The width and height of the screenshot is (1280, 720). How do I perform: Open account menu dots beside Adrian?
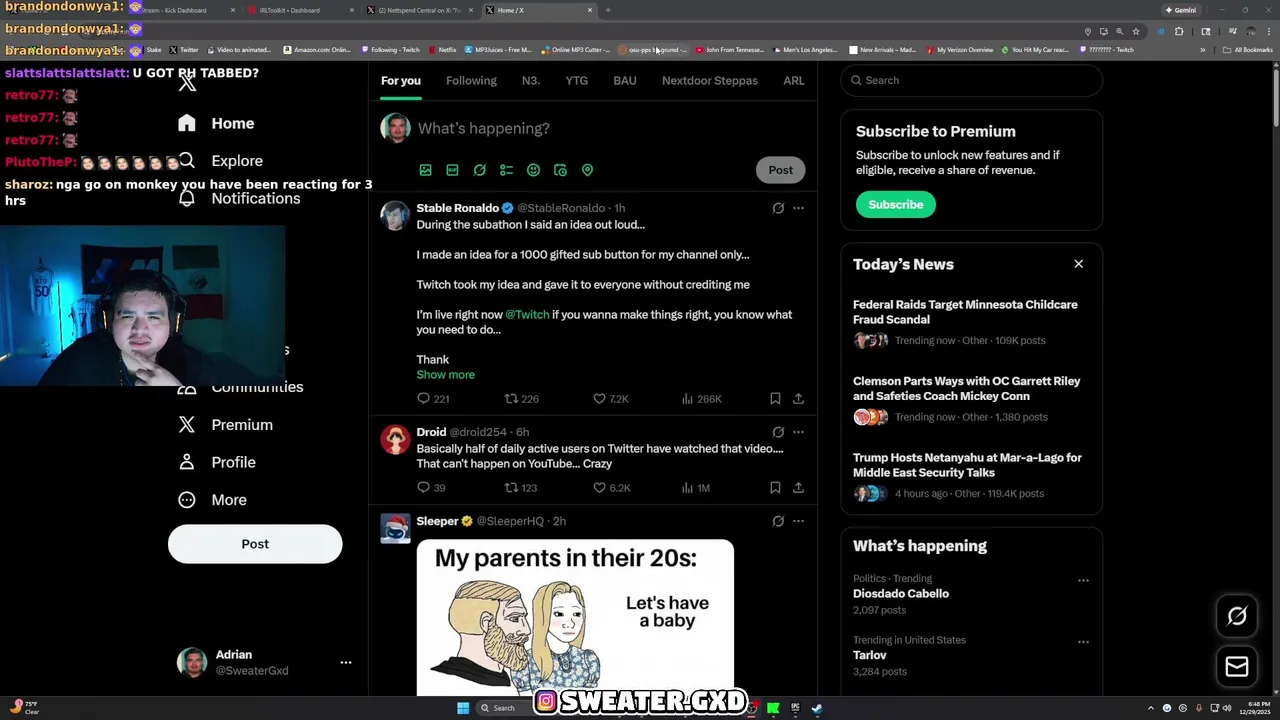(x=345, y=662)
